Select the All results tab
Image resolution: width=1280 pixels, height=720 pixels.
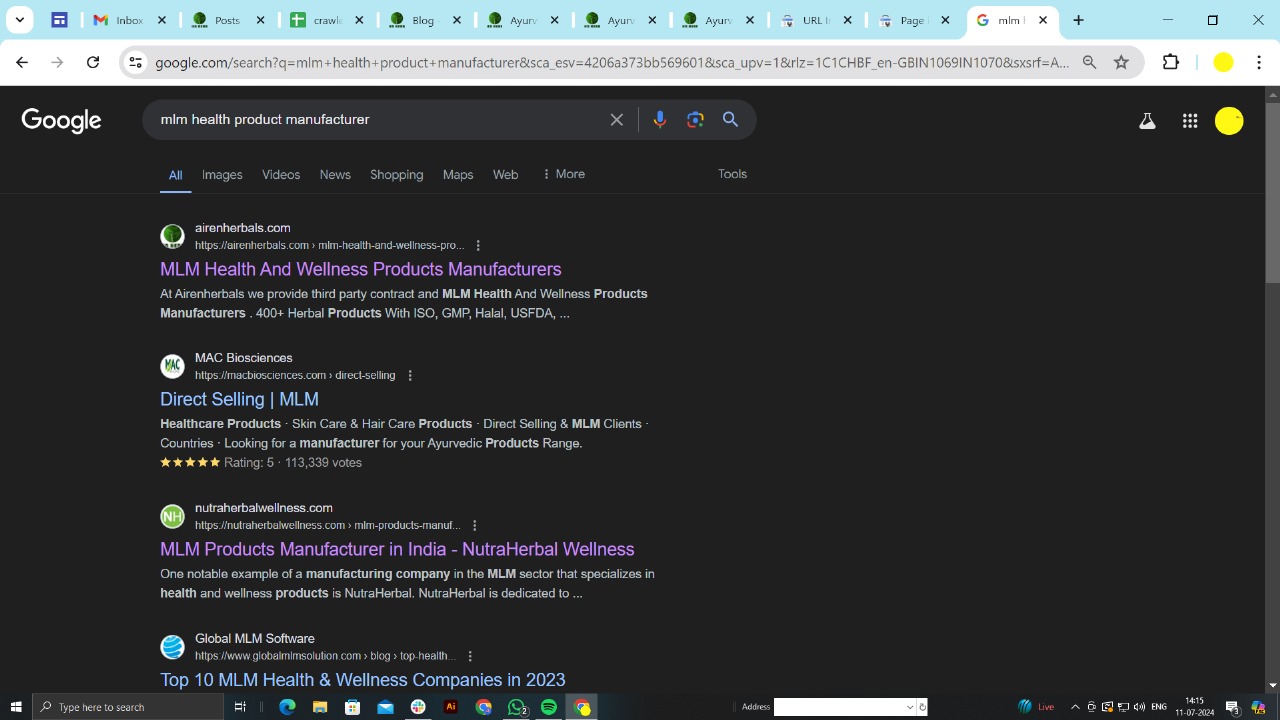175,175
